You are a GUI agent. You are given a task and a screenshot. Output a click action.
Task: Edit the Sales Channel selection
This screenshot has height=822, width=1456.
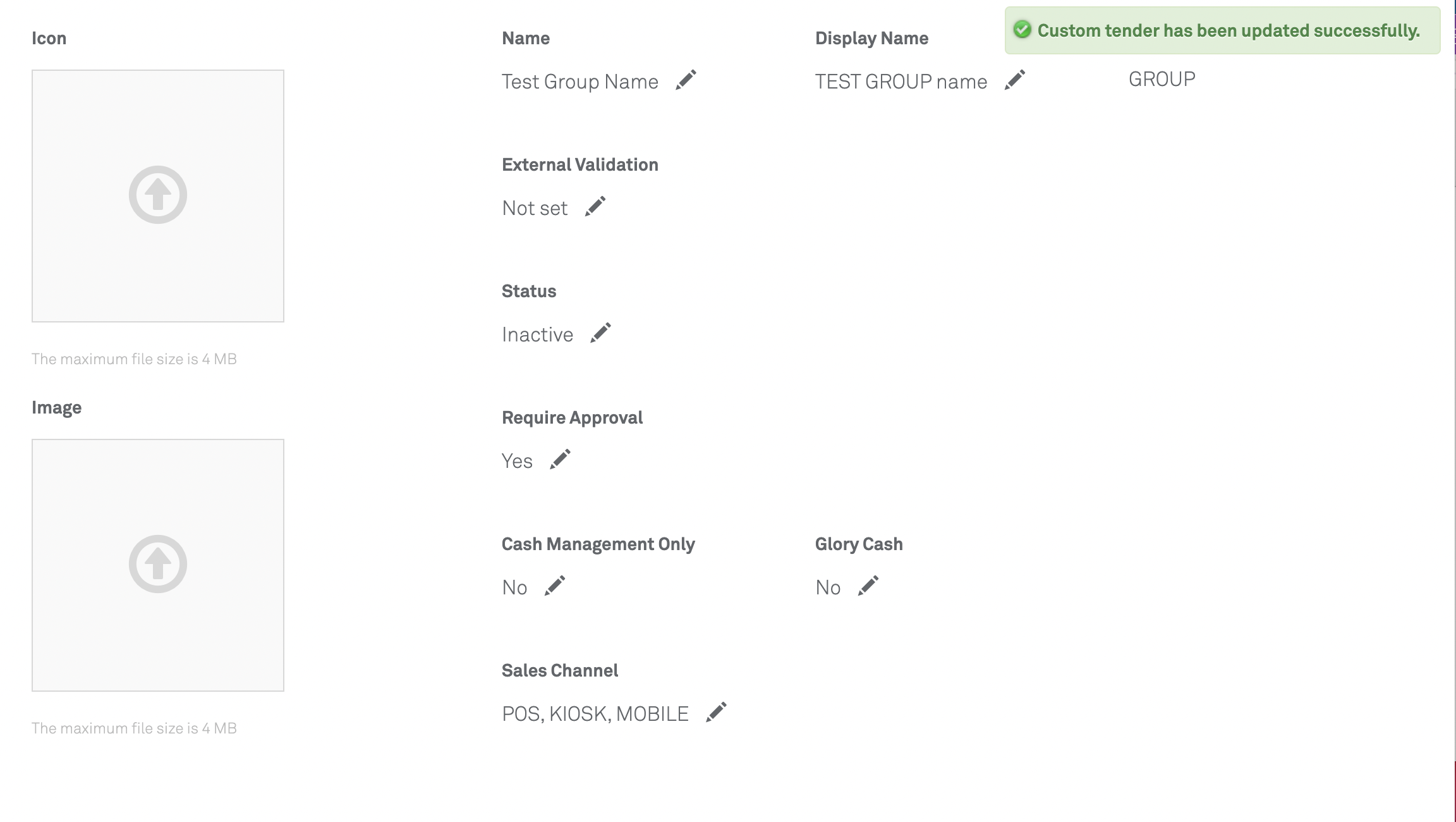(x=716, y=713)
